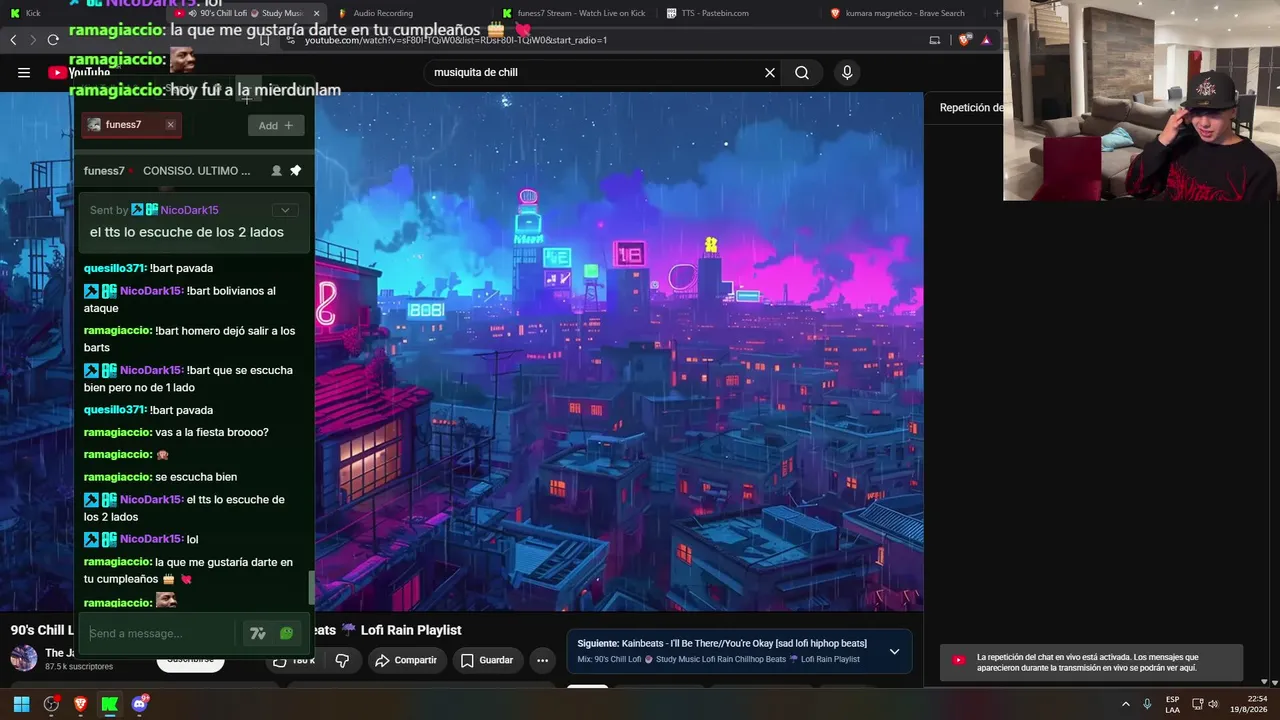This screenshot has height=720, width=1280.
Task: Open the viewer list person icon
Action: click(x=276, y=171)
